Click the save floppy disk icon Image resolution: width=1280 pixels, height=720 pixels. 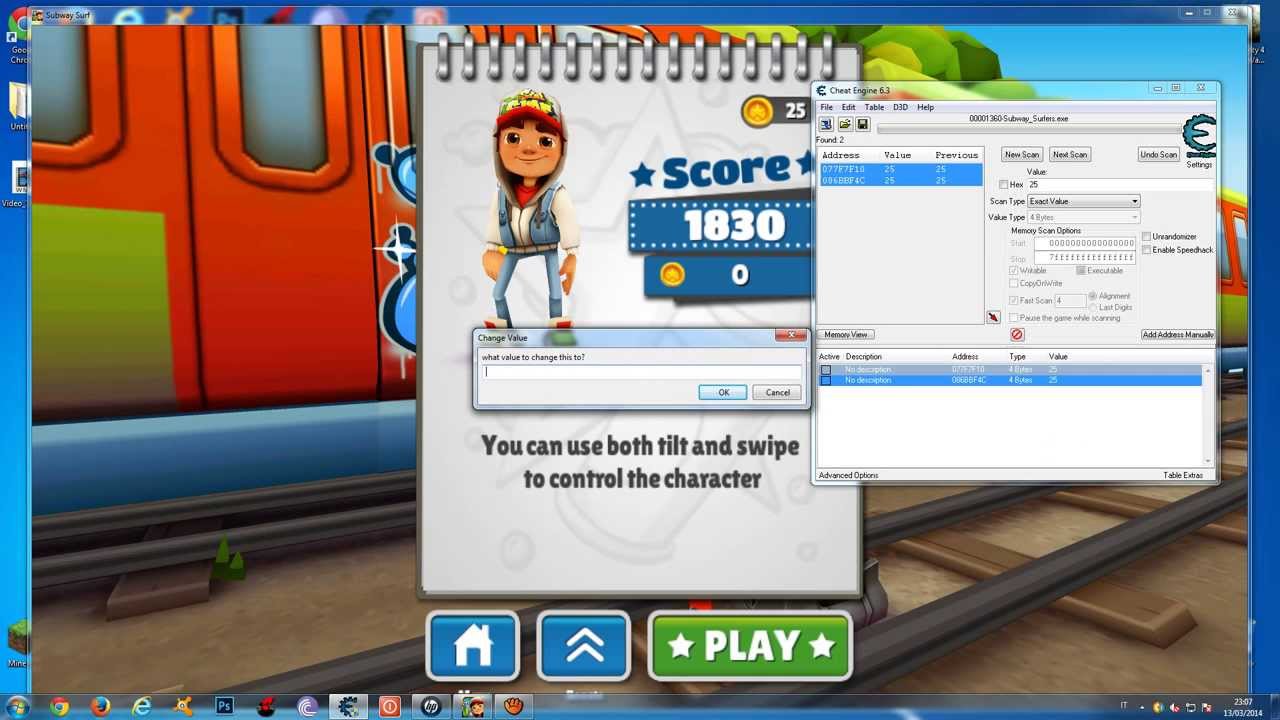[863, 124]
